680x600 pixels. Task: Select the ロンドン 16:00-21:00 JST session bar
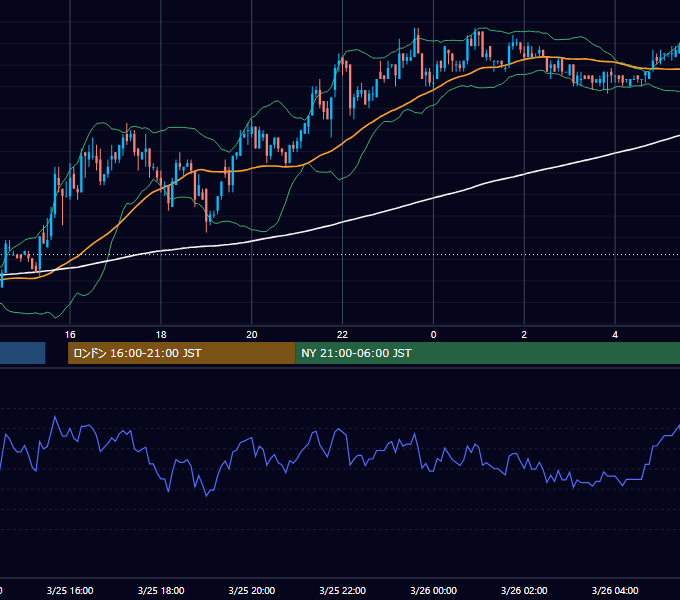pos(181,353)
